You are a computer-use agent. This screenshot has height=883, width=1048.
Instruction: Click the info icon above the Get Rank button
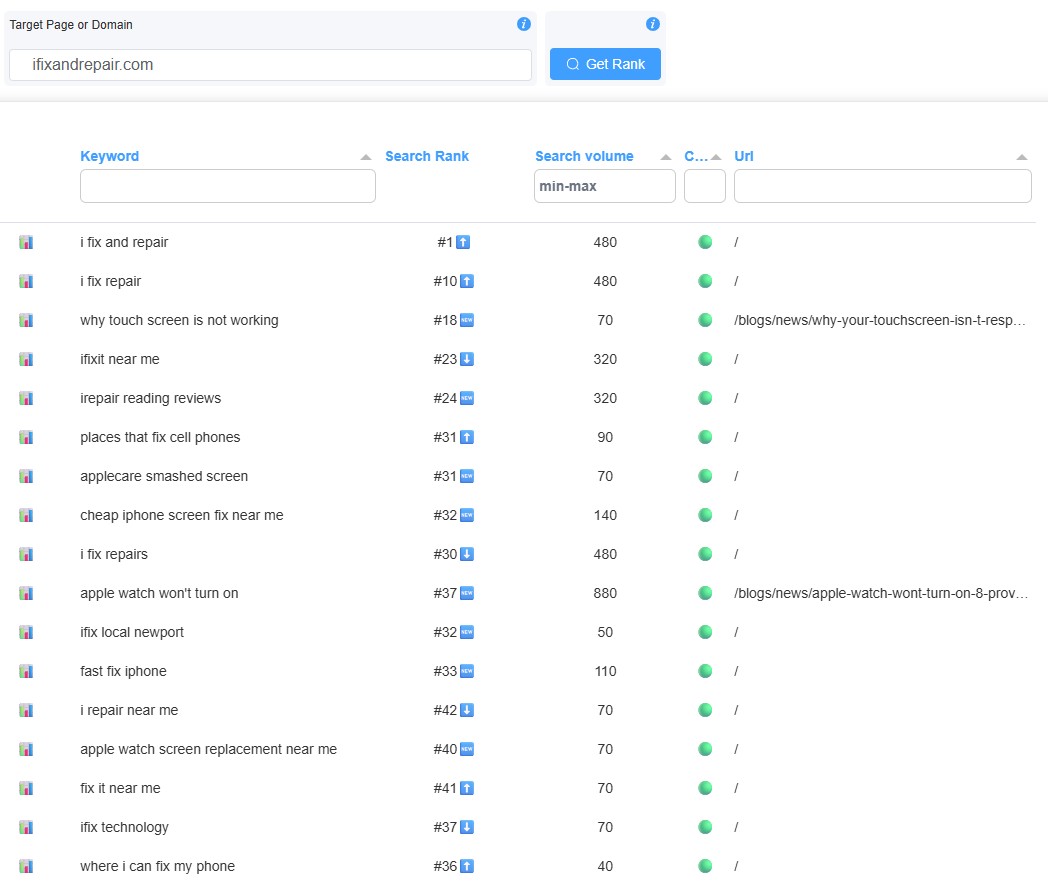(x=652, y=24)
